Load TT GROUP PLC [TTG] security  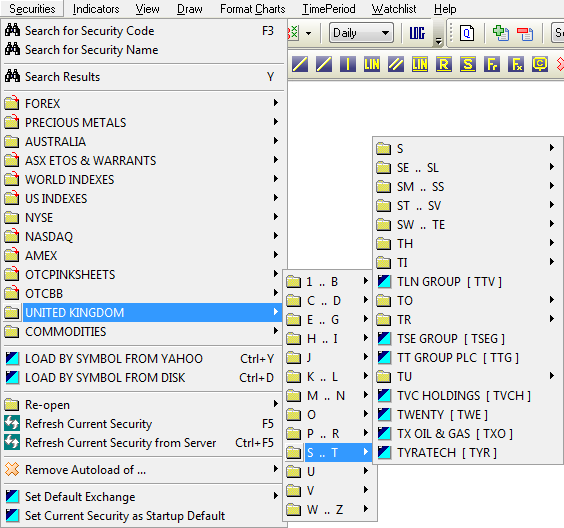pyautogui.click(x=468, y=358)
